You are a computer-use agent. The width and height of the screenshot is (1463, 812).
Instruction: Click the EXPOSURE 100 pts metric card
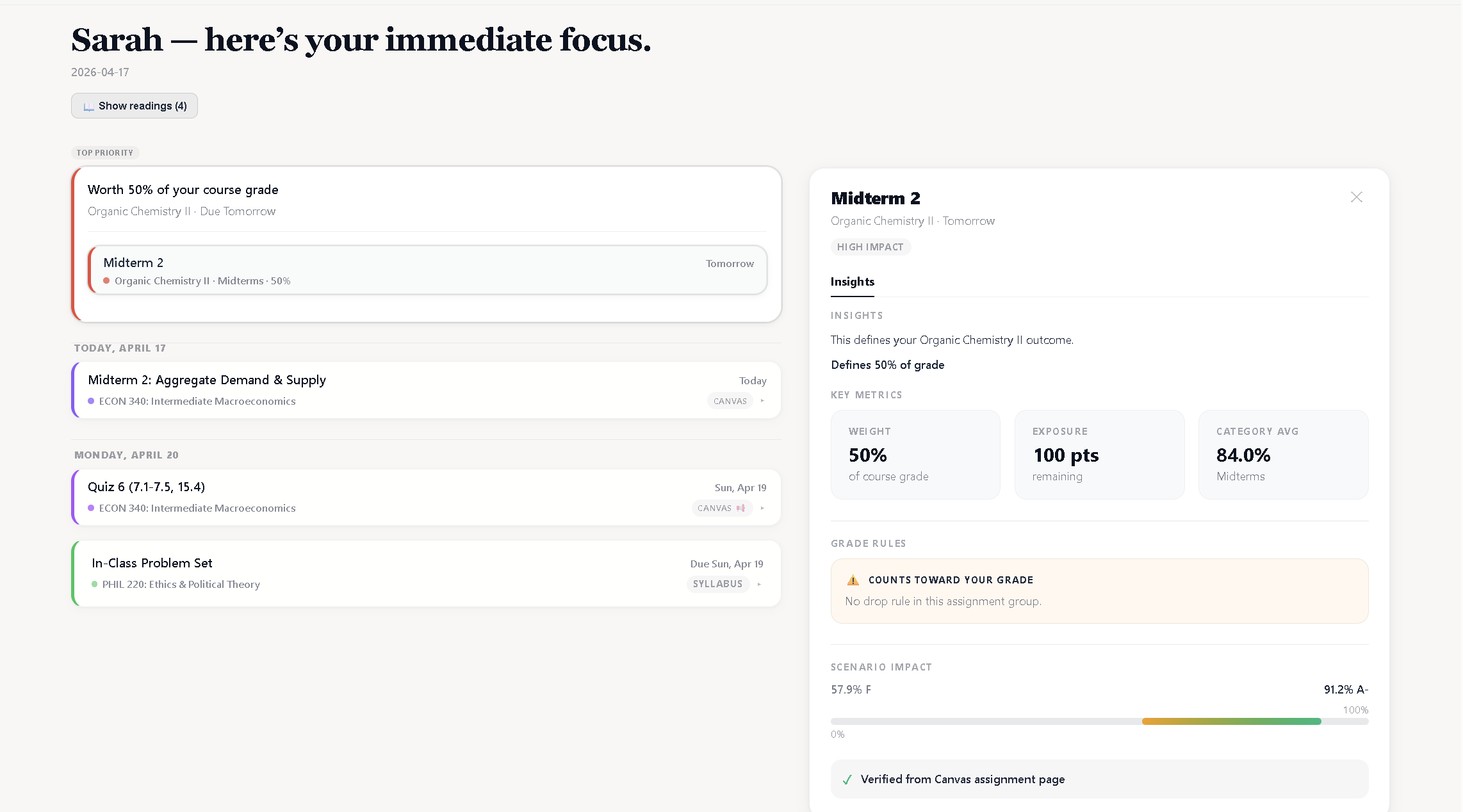coord(1099,455)
